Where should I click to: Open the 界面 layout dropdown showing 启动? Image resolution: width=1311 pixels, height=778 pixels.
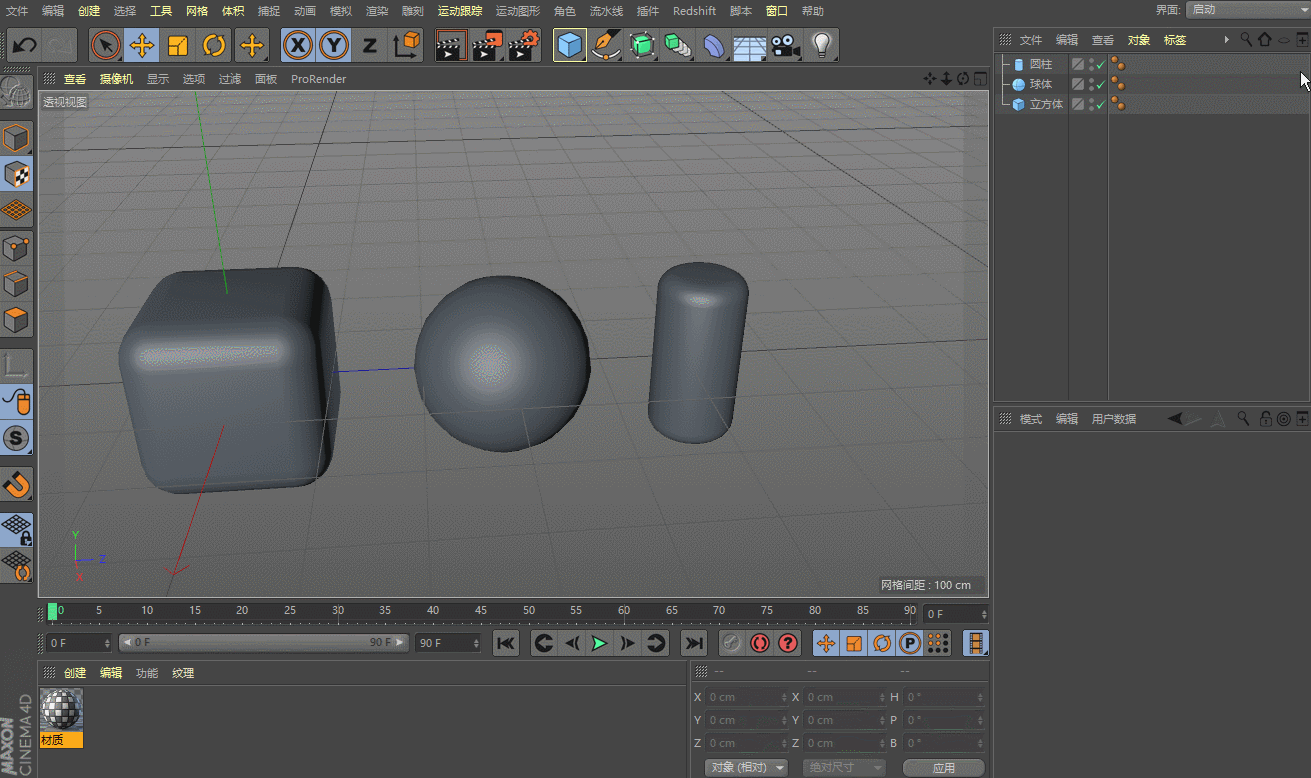point(1247,10)
